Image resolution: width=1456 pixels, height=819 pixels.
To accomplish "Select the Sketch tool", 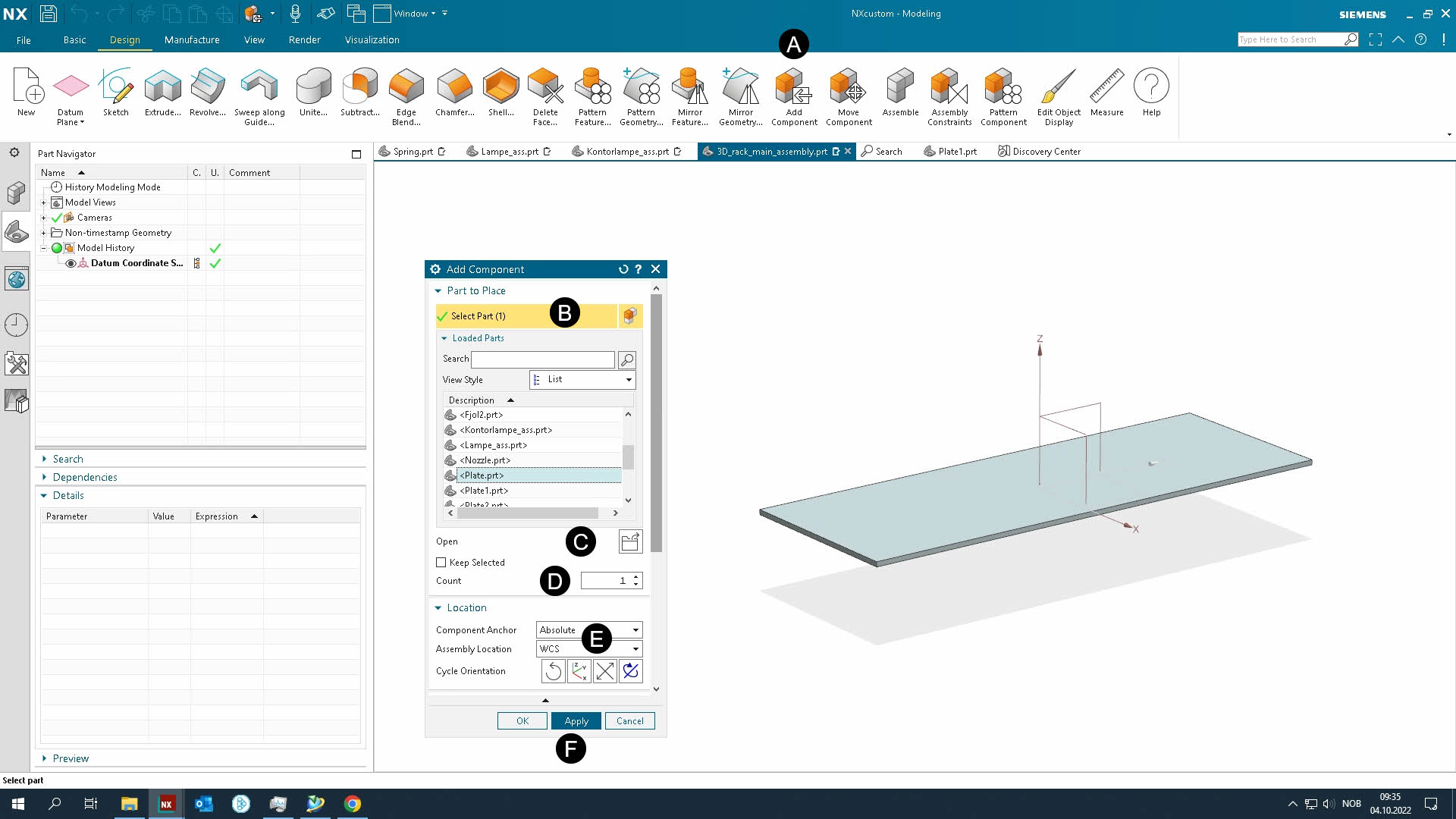I will coord(115,91).
